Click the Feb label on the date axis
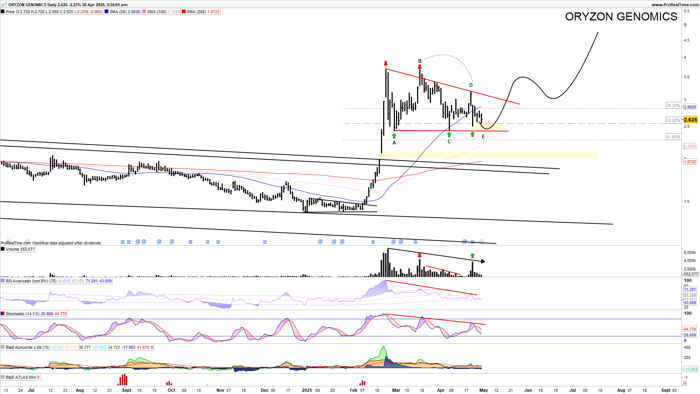Screen dimensions: 700x394 (x=354, y=390)
